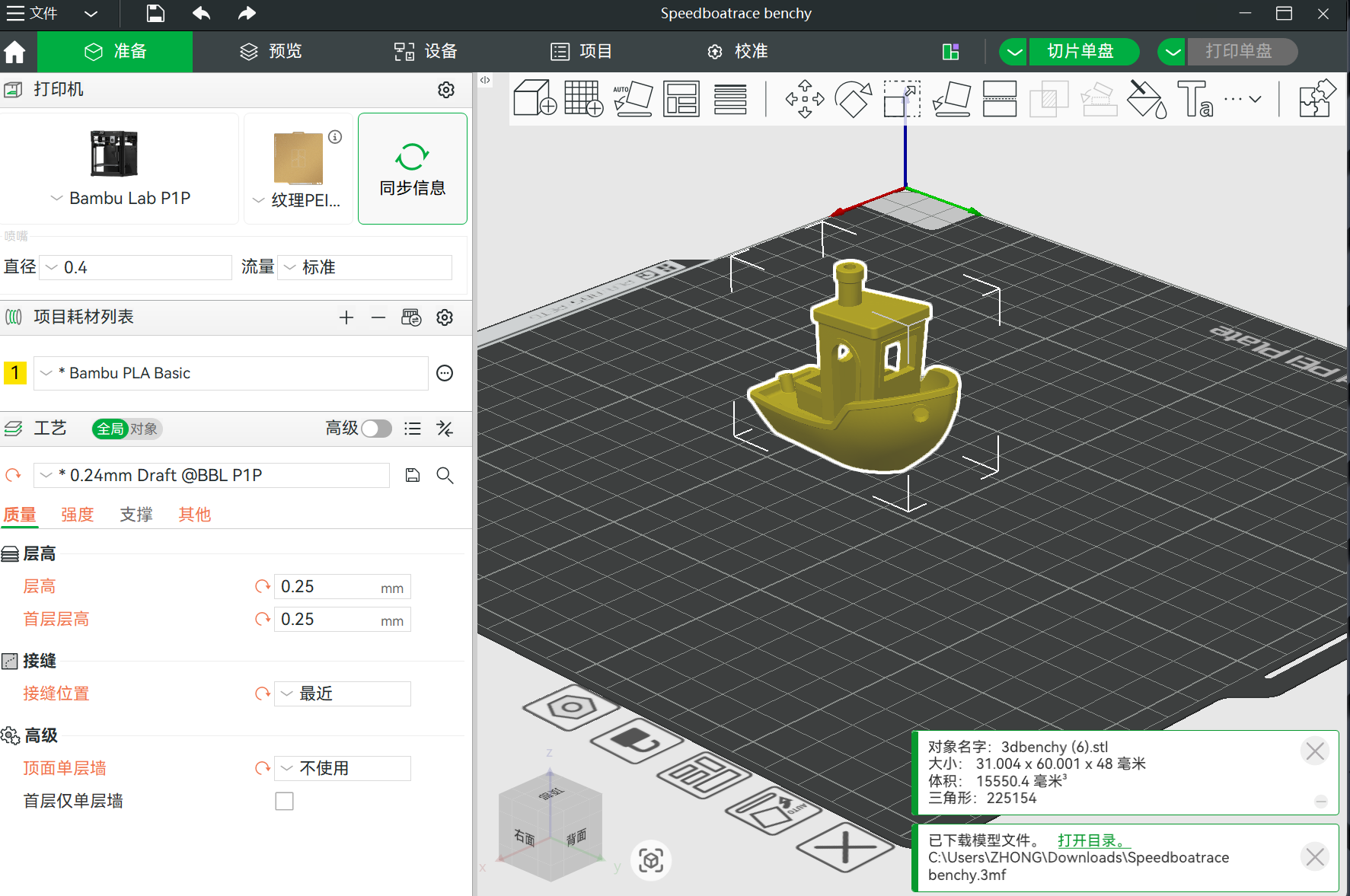Toggle the Advanced (高级) switch

coord(376,429)
